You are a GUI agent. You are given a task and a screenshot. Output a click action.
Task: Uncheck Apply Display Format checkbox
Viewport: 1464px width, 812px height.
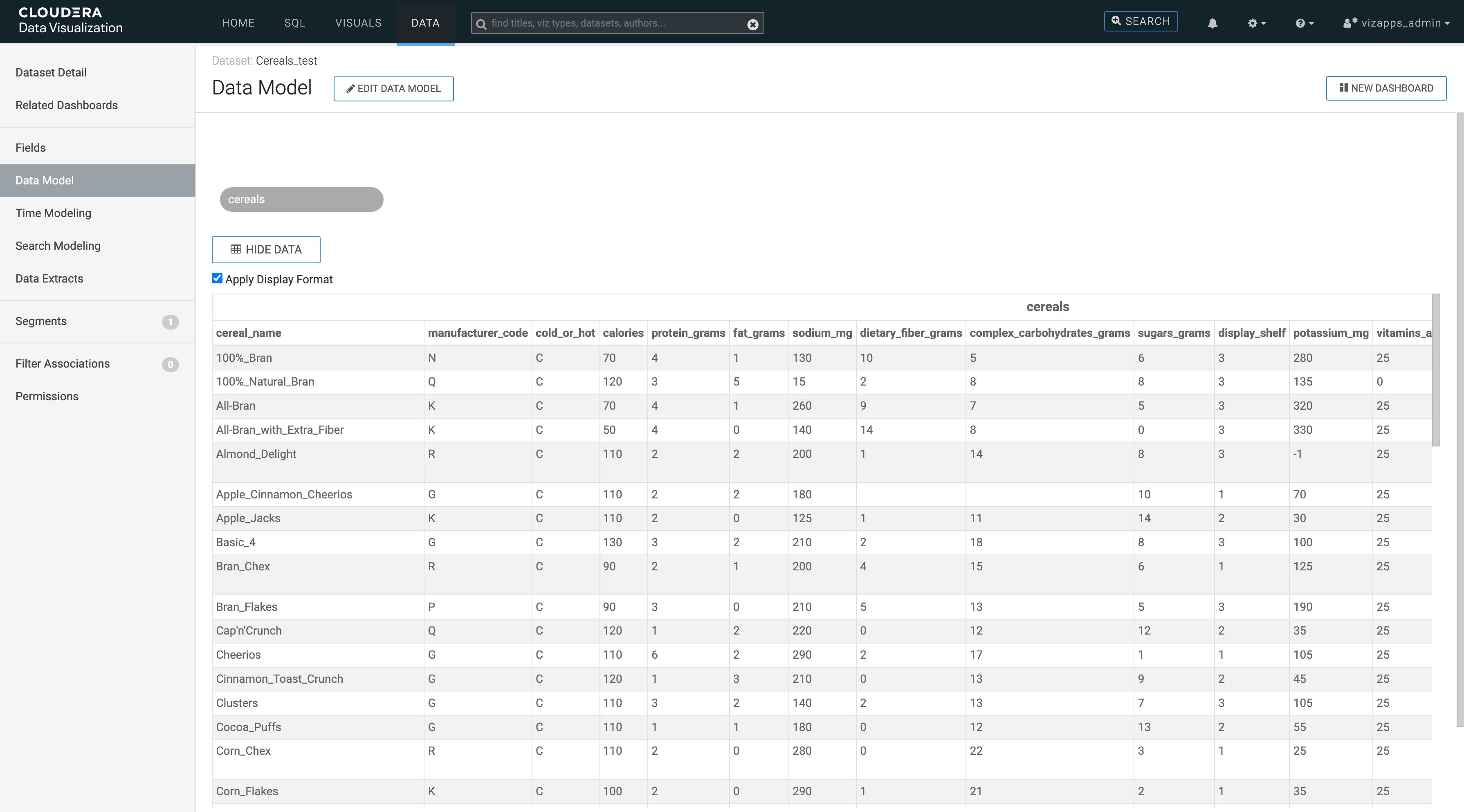tap(217, 278)
